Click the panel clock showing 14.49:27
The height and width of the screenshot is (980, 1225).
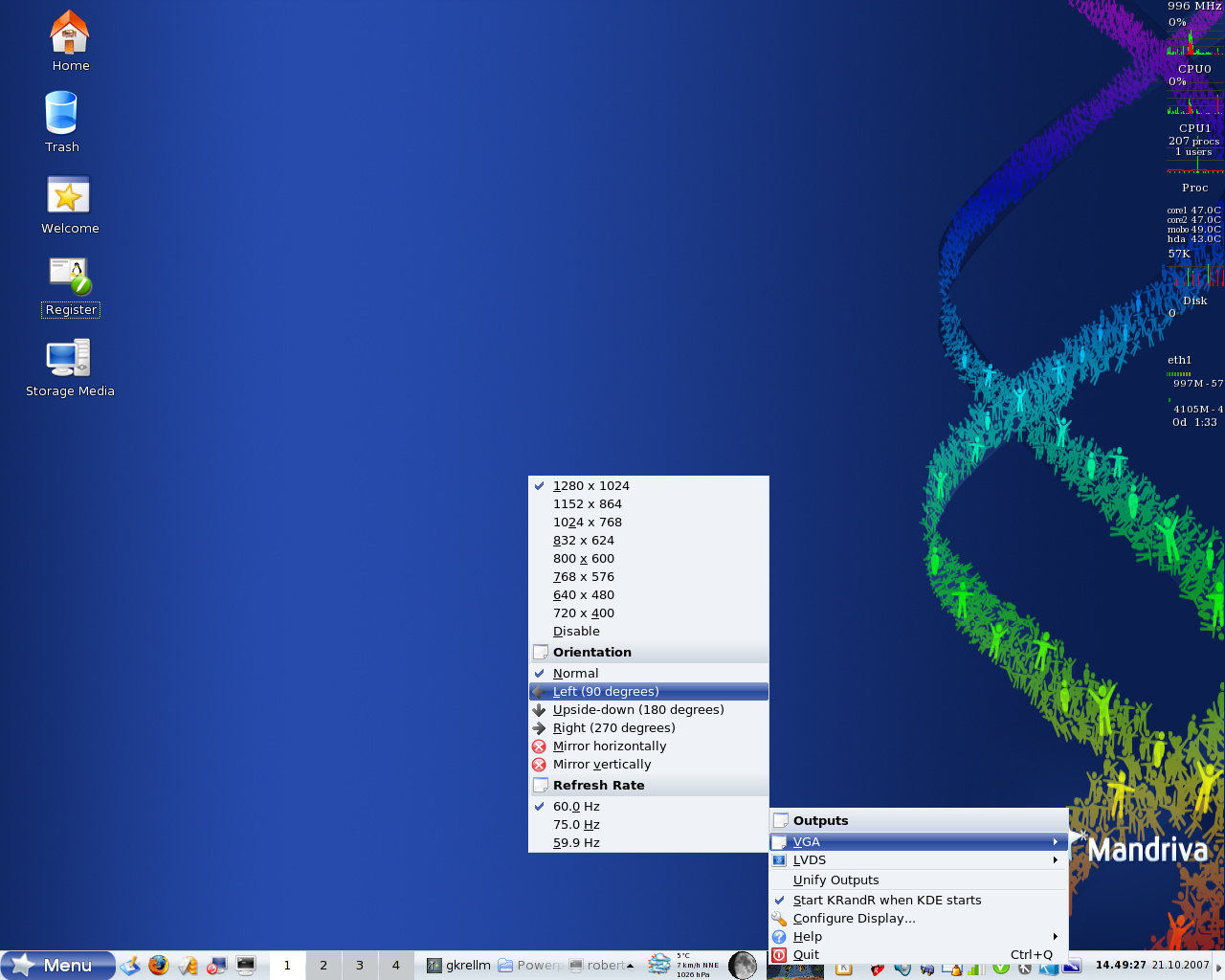(1121, 965)
